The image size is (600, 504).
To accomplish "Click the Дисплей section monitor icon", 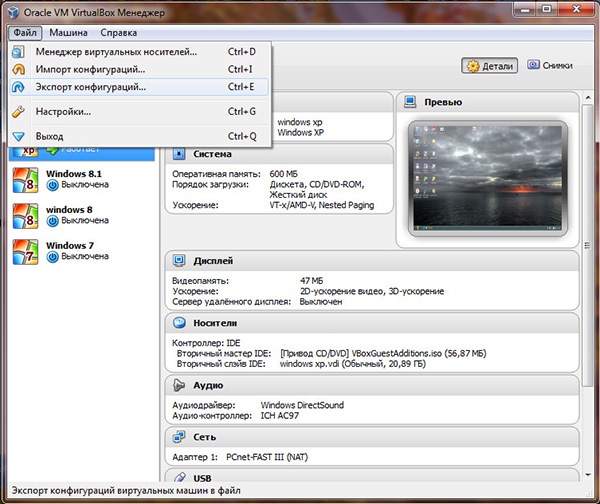I will (178, 262).
